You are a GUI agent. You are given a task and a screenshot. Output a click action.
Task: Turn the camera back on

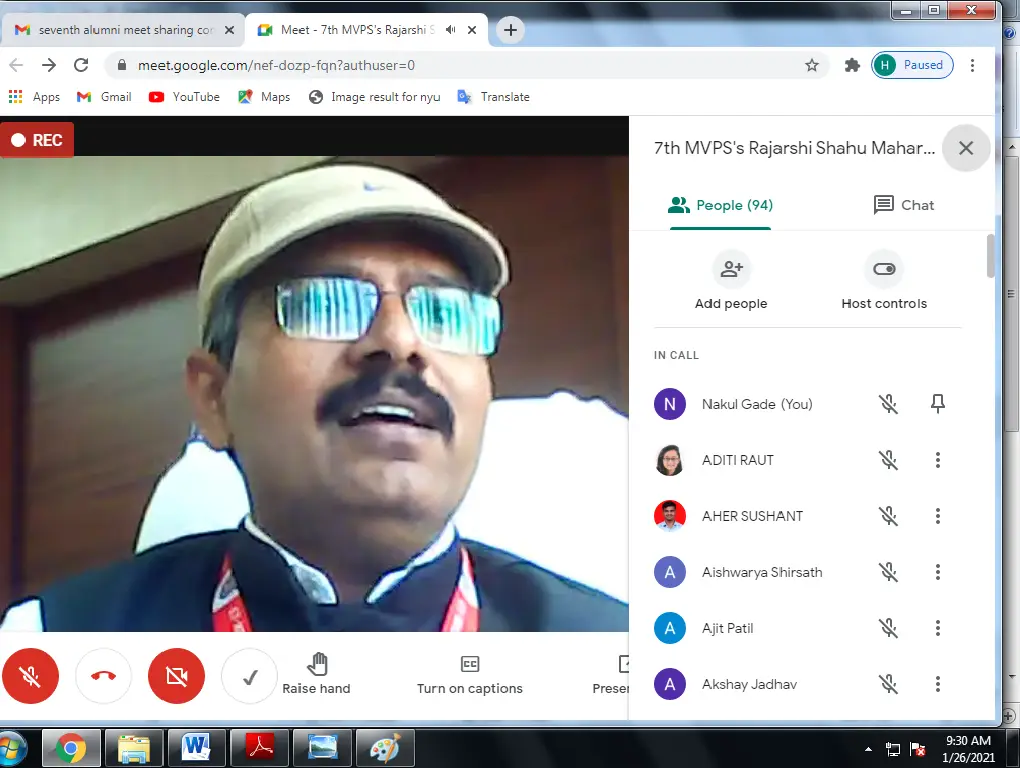[x=176, y=676]
